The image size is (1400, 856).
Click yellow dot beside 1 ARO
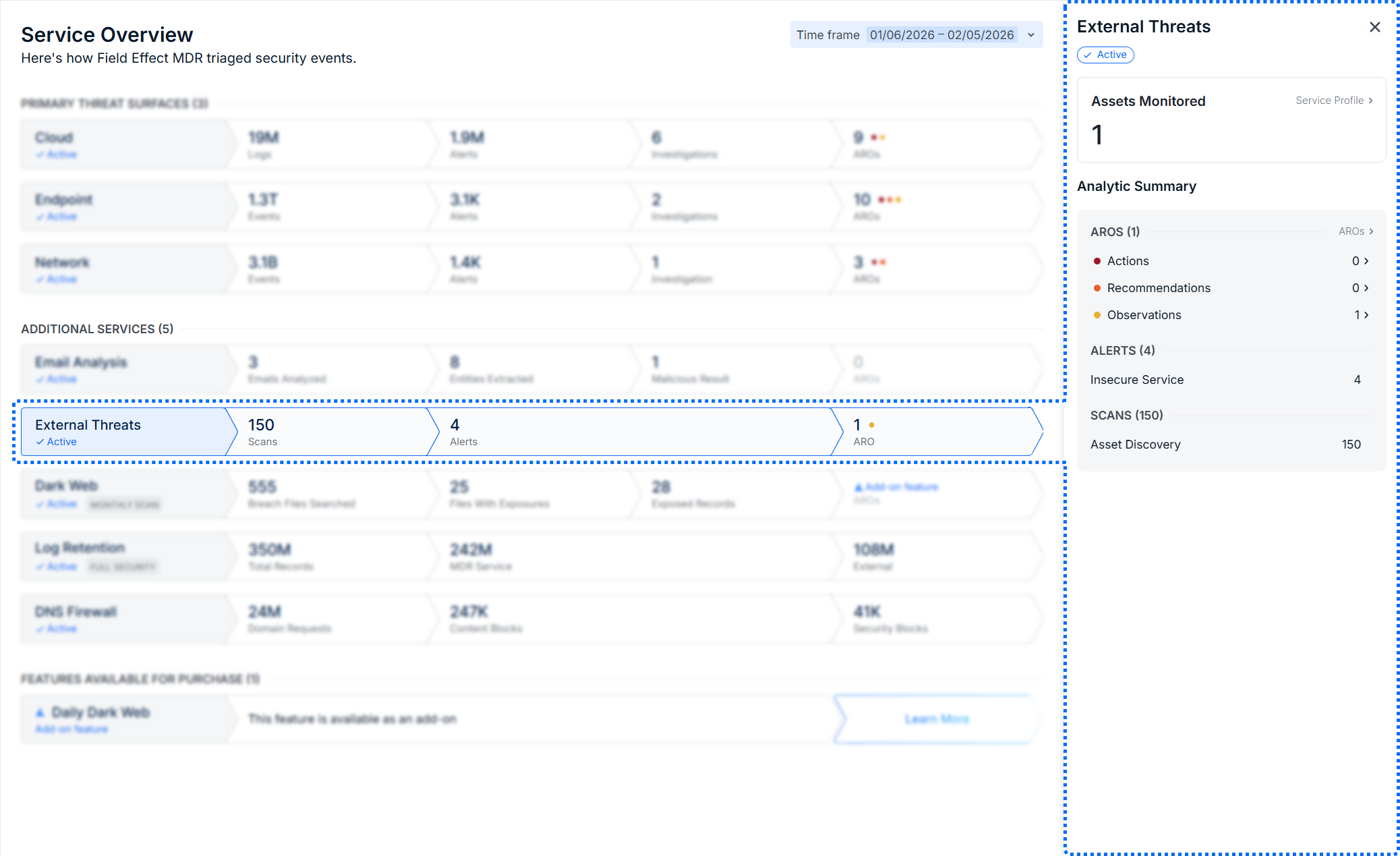pos(872,425)
